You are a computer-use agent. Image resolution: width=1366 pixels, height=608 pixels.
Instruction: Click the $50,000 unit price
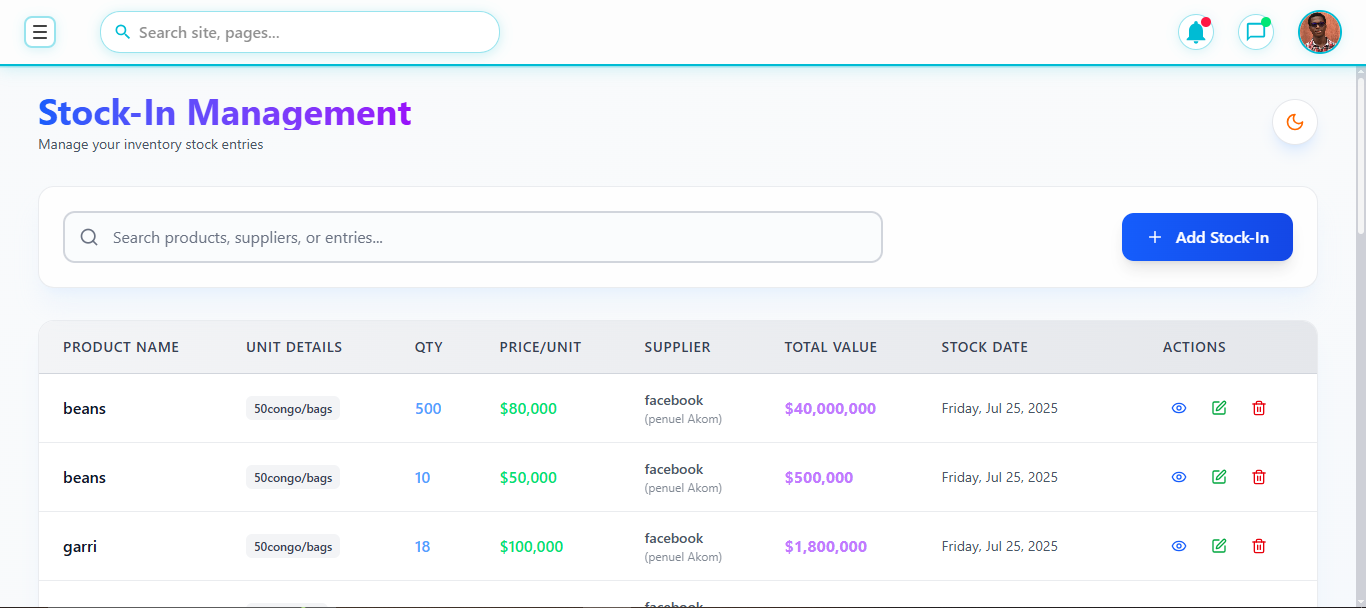pos(528,477)
